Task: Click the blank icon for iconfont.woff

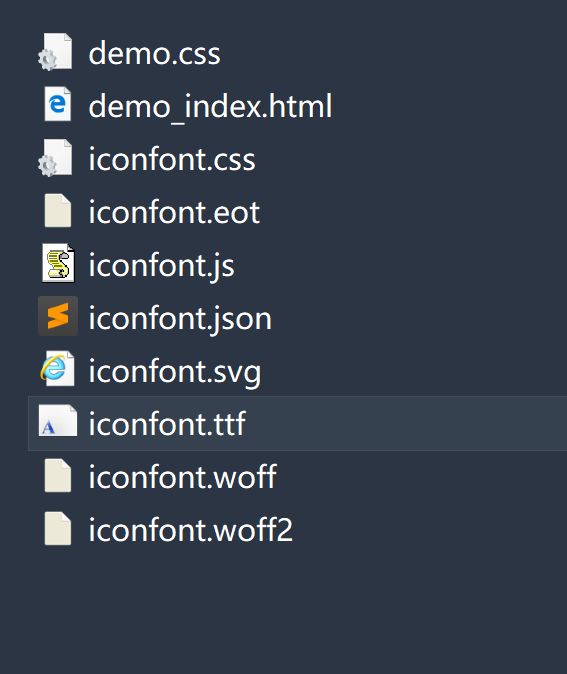Action: click(58, 475)
